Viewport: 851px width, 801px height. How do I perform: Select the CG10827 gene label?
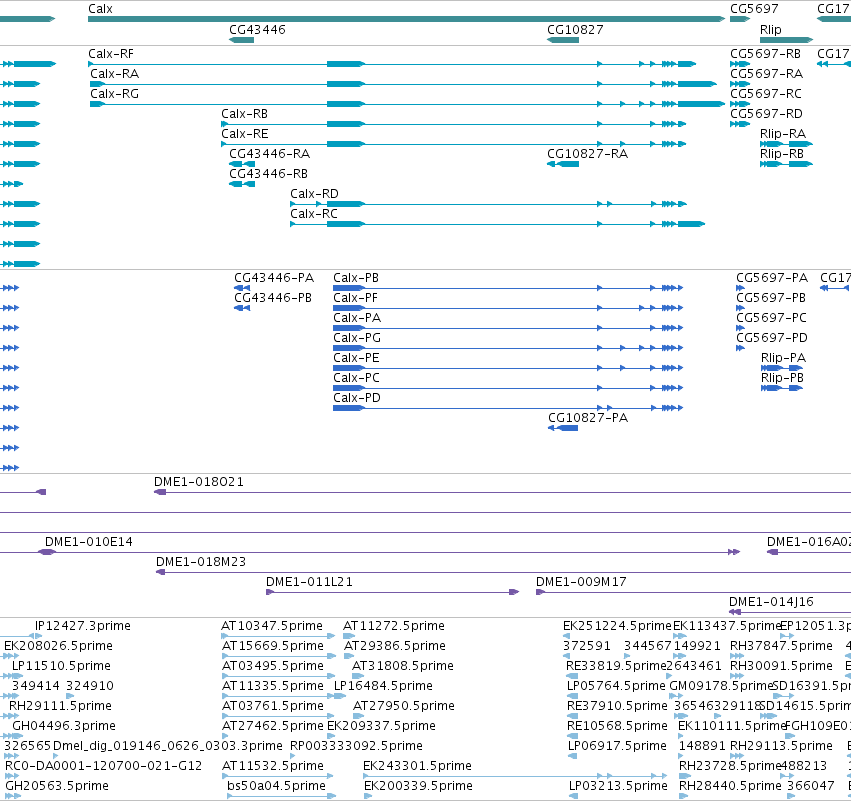[x=575, y=29]
